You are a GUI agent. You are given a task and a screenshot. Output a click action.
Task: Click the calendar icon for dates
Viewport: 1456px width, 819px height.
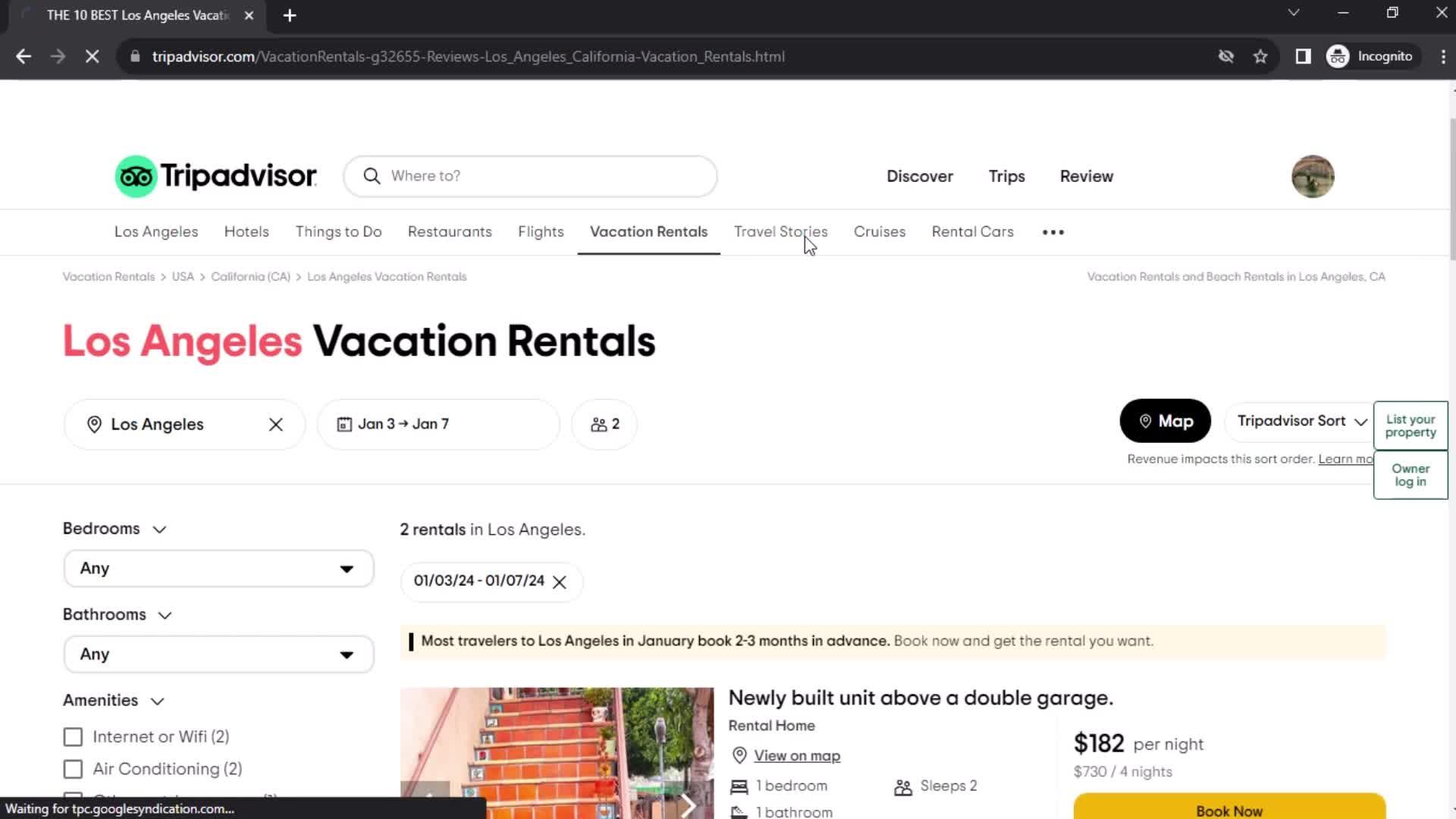coord(343,423)
